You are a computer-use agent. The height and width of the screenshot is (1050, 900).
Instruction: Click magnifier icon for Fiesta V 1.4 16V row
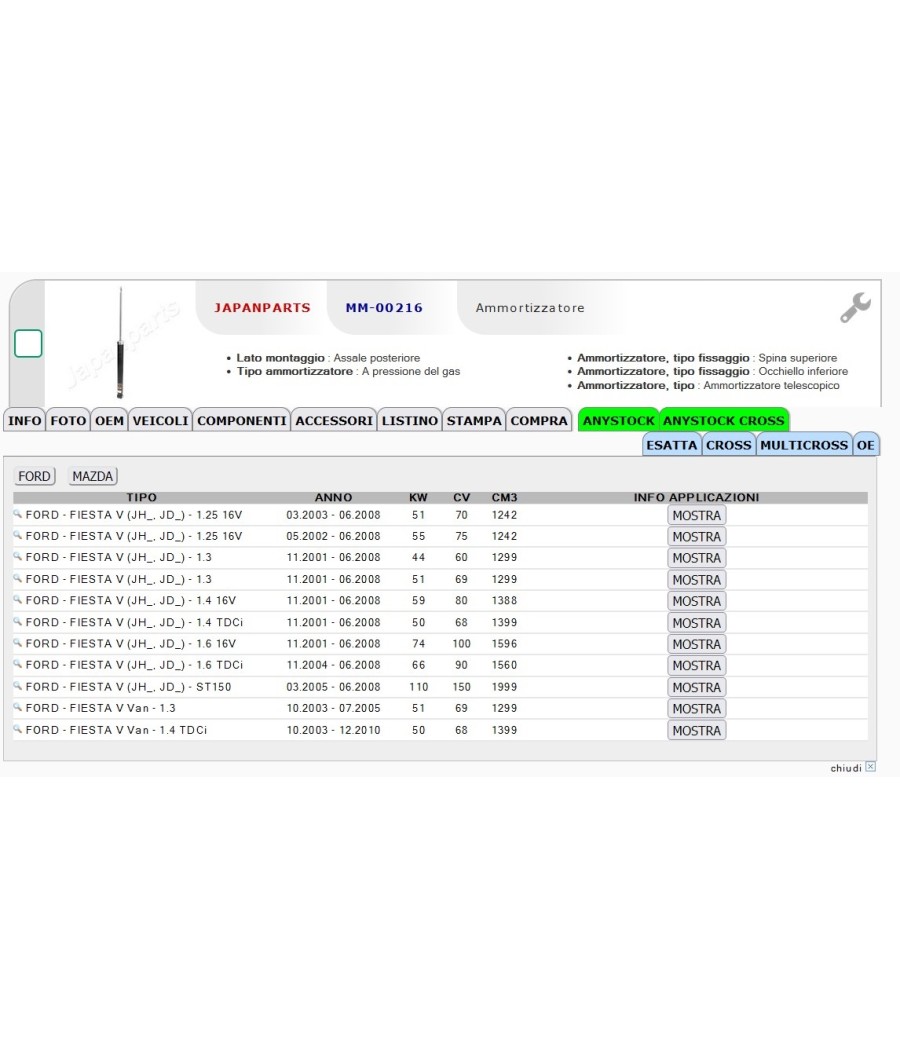pos(18,600)
